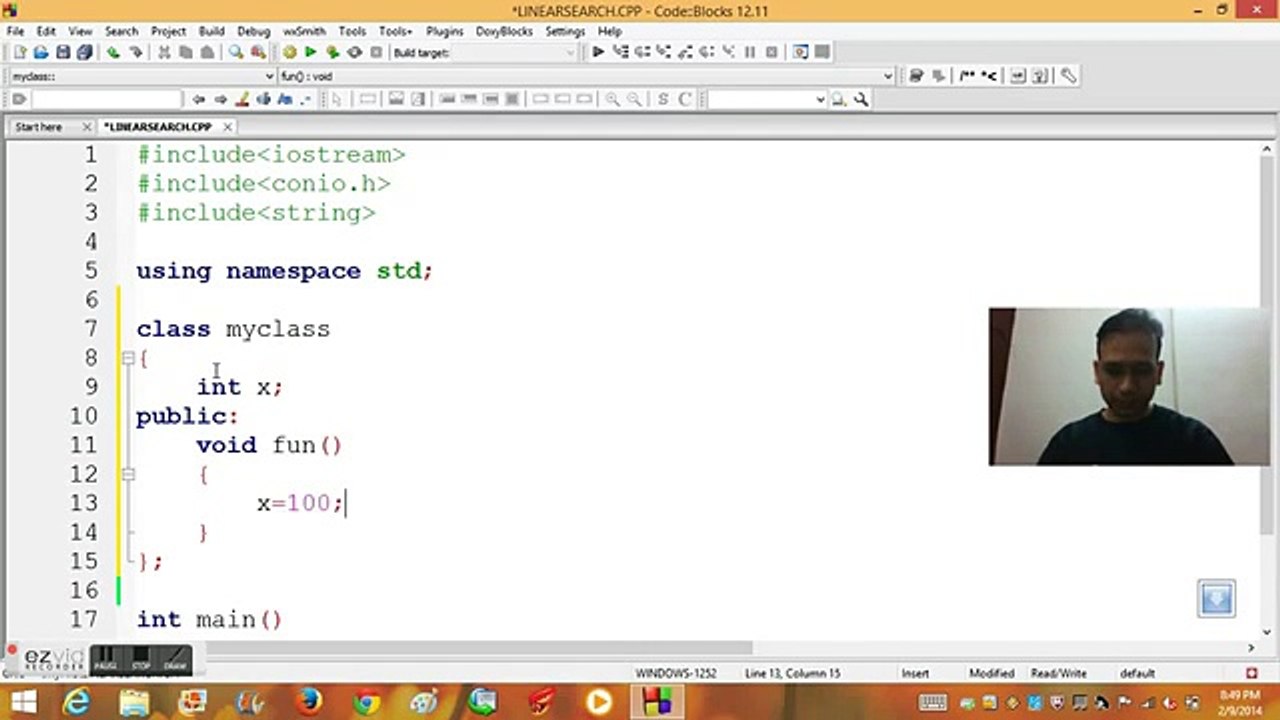
Task: Click the Ezvid DRAW button
Action: coord(175,659)
